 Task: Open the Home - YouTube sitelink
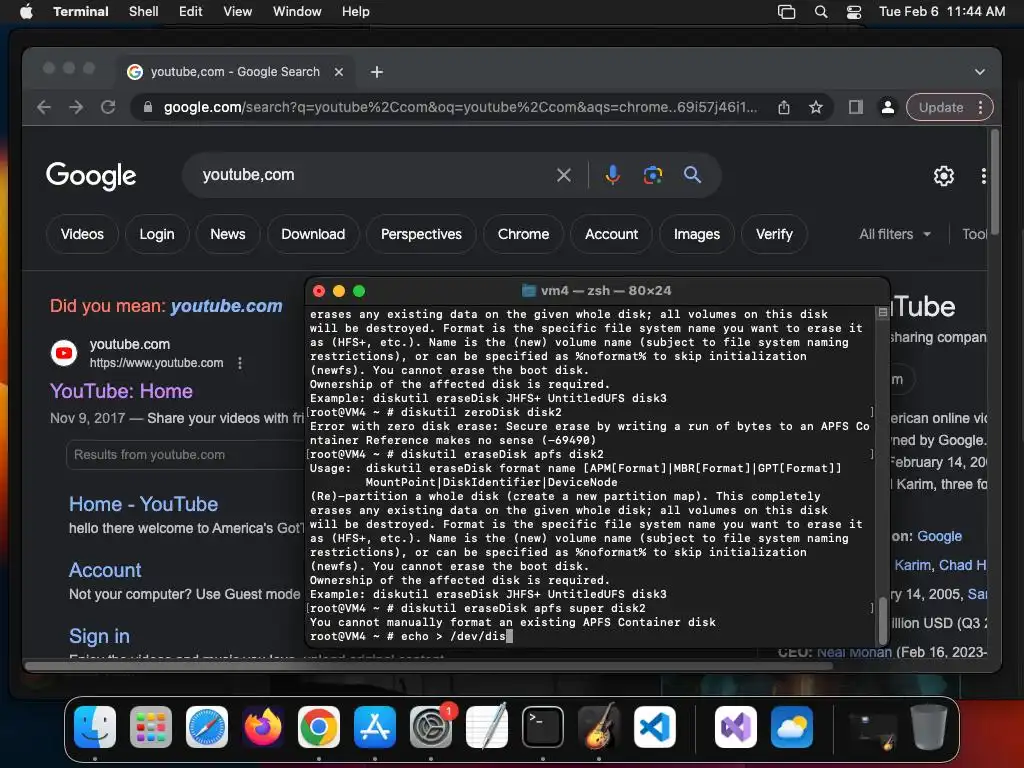coord(143,504)
